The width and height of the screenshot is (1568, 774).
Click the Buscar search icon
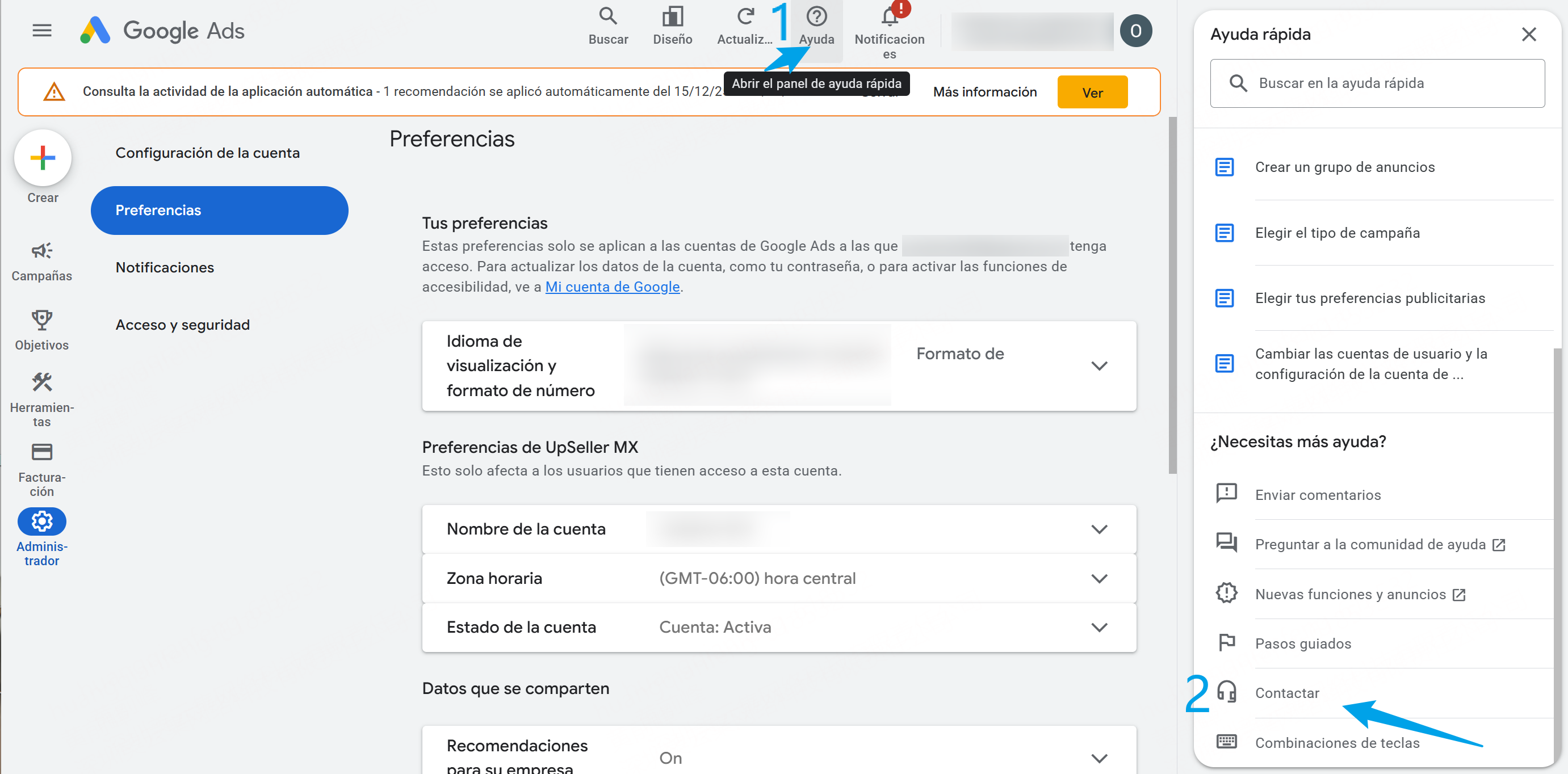[x=607, y=17]
